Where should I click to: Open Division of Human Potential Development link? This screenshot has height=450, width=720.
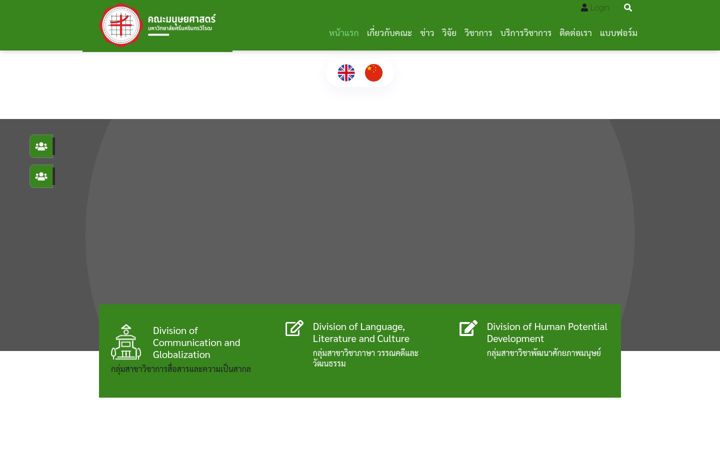pos(547,332)
